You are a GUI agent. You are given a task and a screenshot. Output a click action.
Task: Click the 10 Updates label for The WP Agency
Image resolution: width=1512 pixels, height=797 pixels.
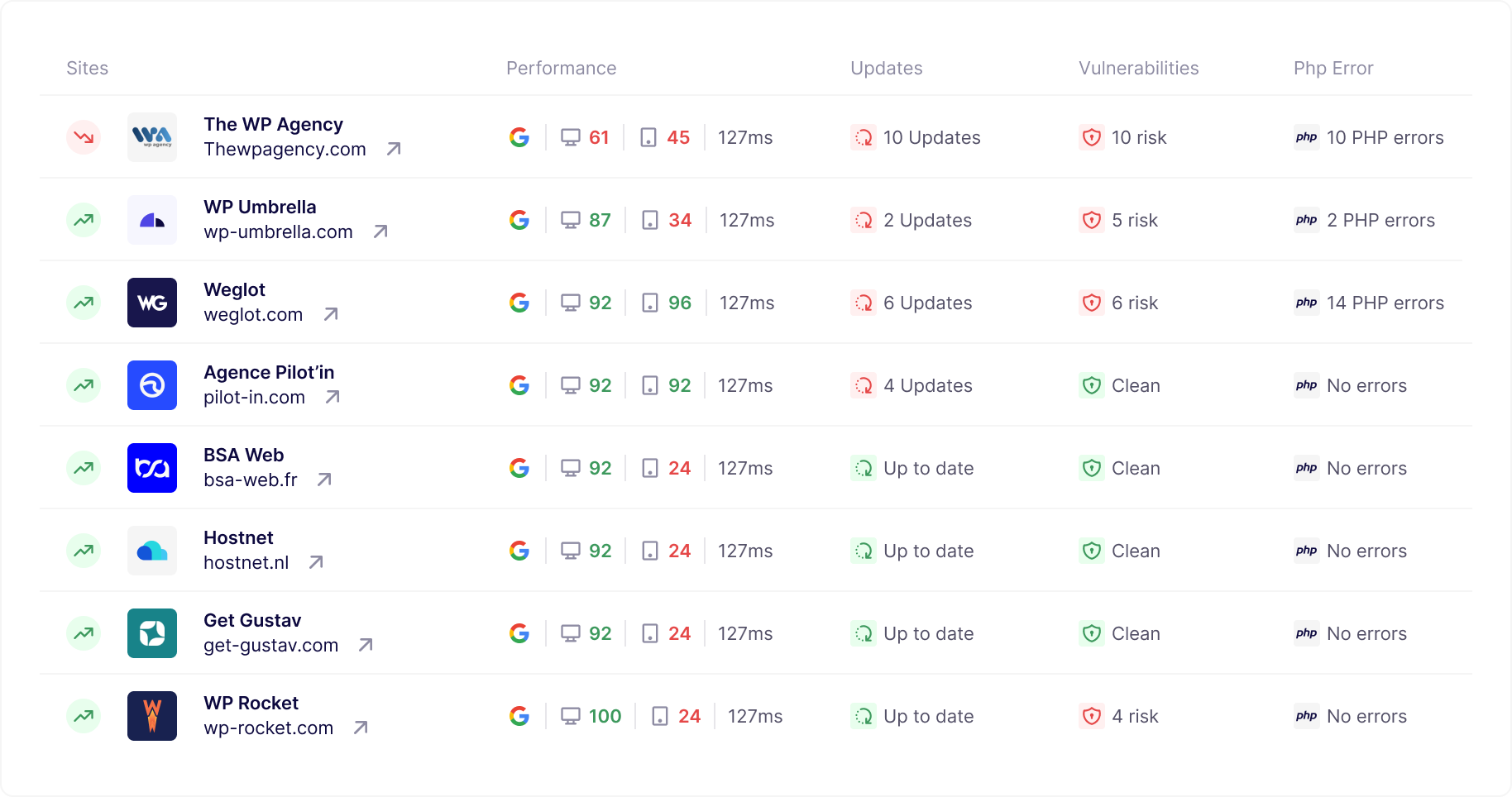[x=931, y=137]
